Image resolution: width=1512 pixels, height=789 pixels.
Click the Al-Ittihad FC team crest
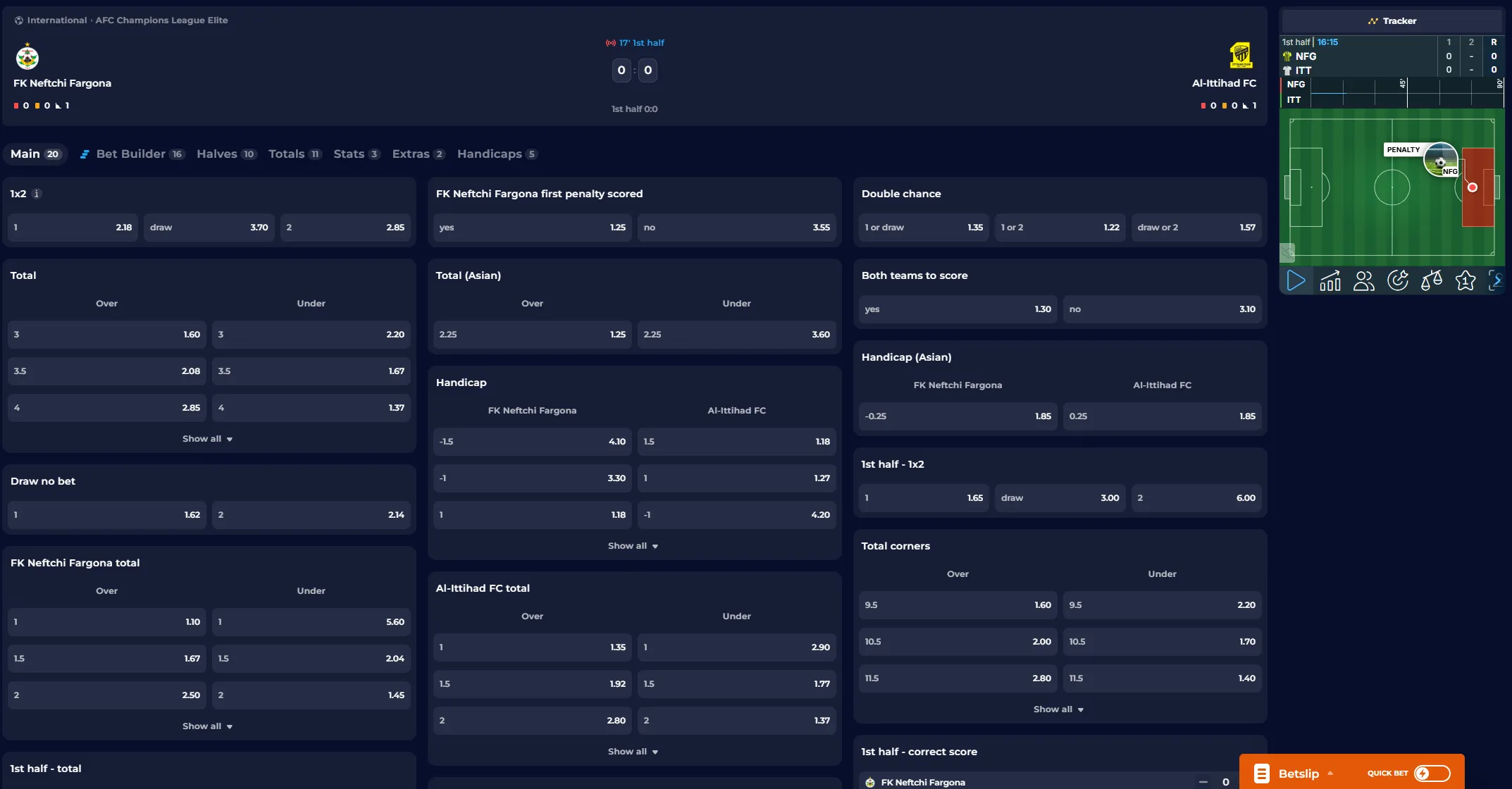[x=1241, y=56]
